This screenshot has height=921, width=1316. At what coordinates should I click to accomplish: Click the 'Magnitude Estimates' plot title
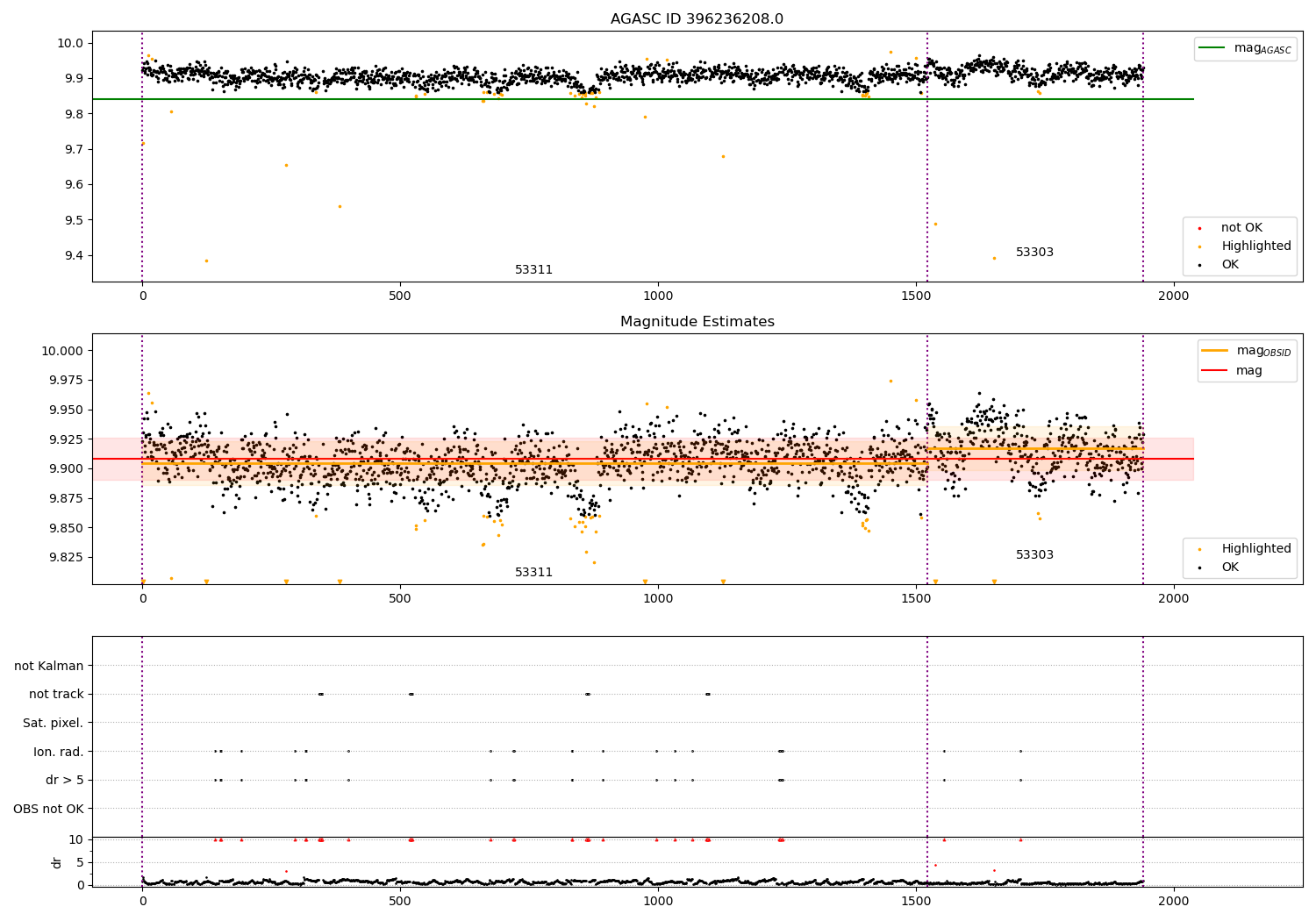(697, 322)
